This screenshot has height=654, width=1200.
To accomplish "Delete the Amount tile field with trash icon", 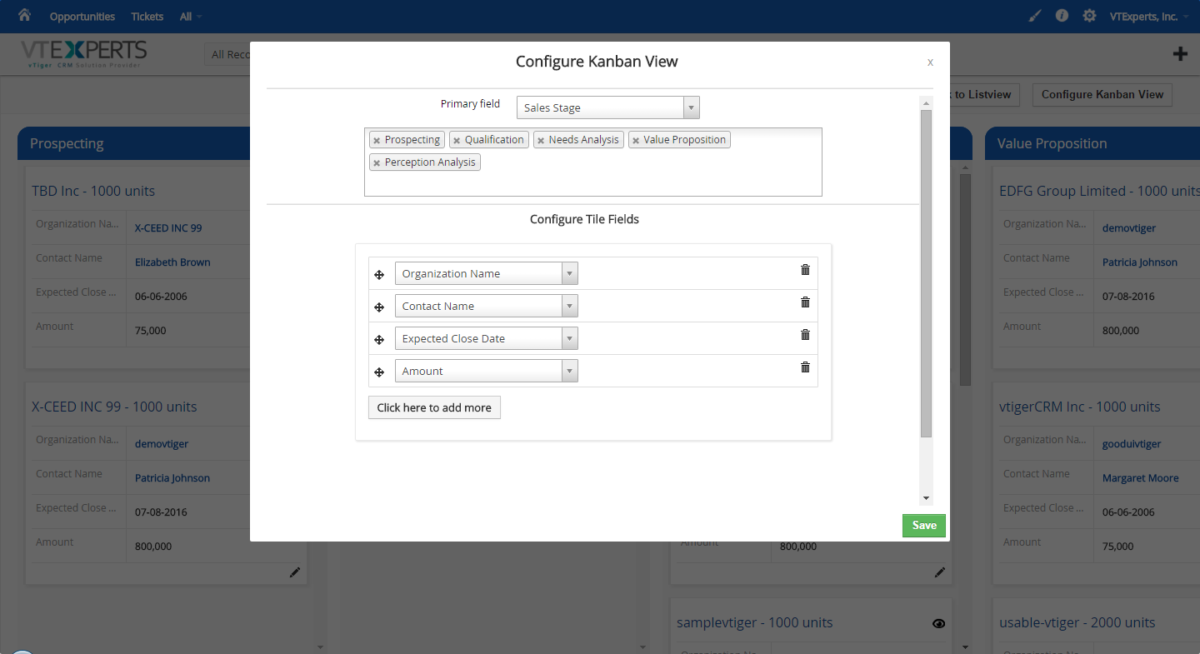I will coord(805,367).
